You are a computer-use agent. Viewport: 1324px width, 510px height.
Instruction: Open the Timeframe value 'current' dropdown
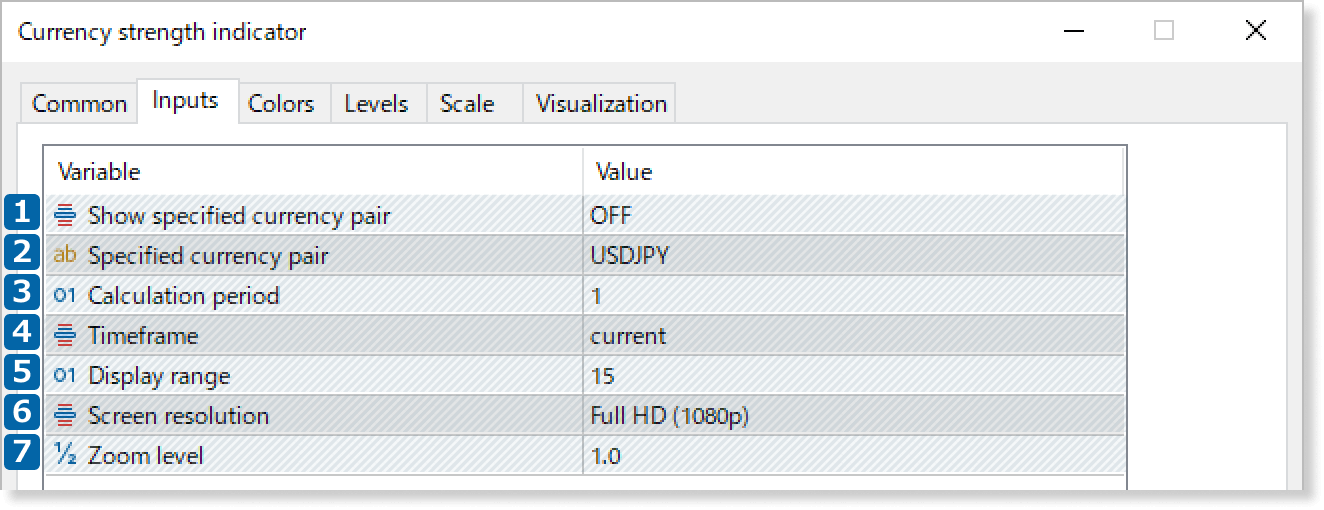[x=854, y=335]
